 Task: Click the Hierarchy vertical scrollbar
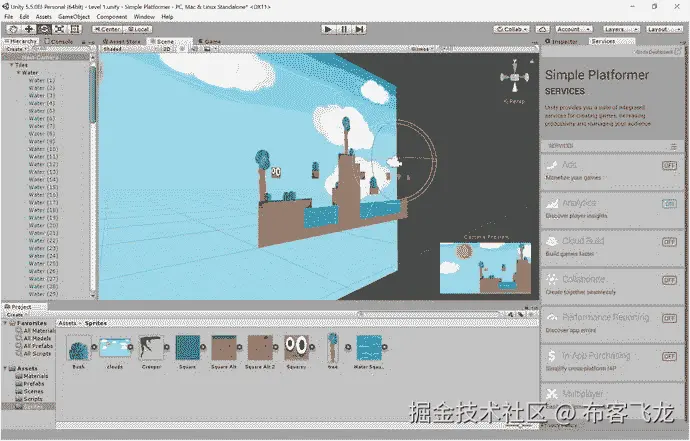click(92, 95)
